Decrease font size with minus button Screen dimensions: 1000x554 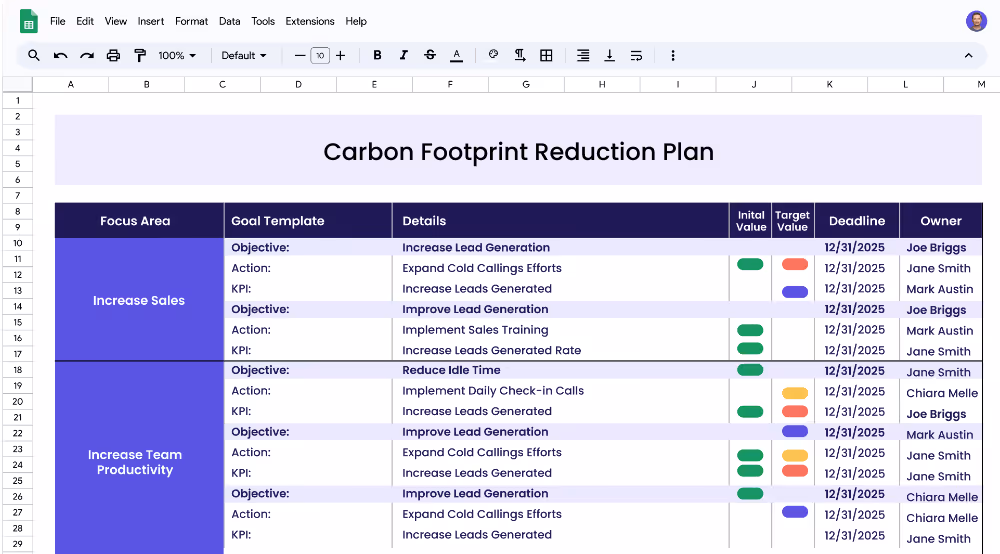299,56
